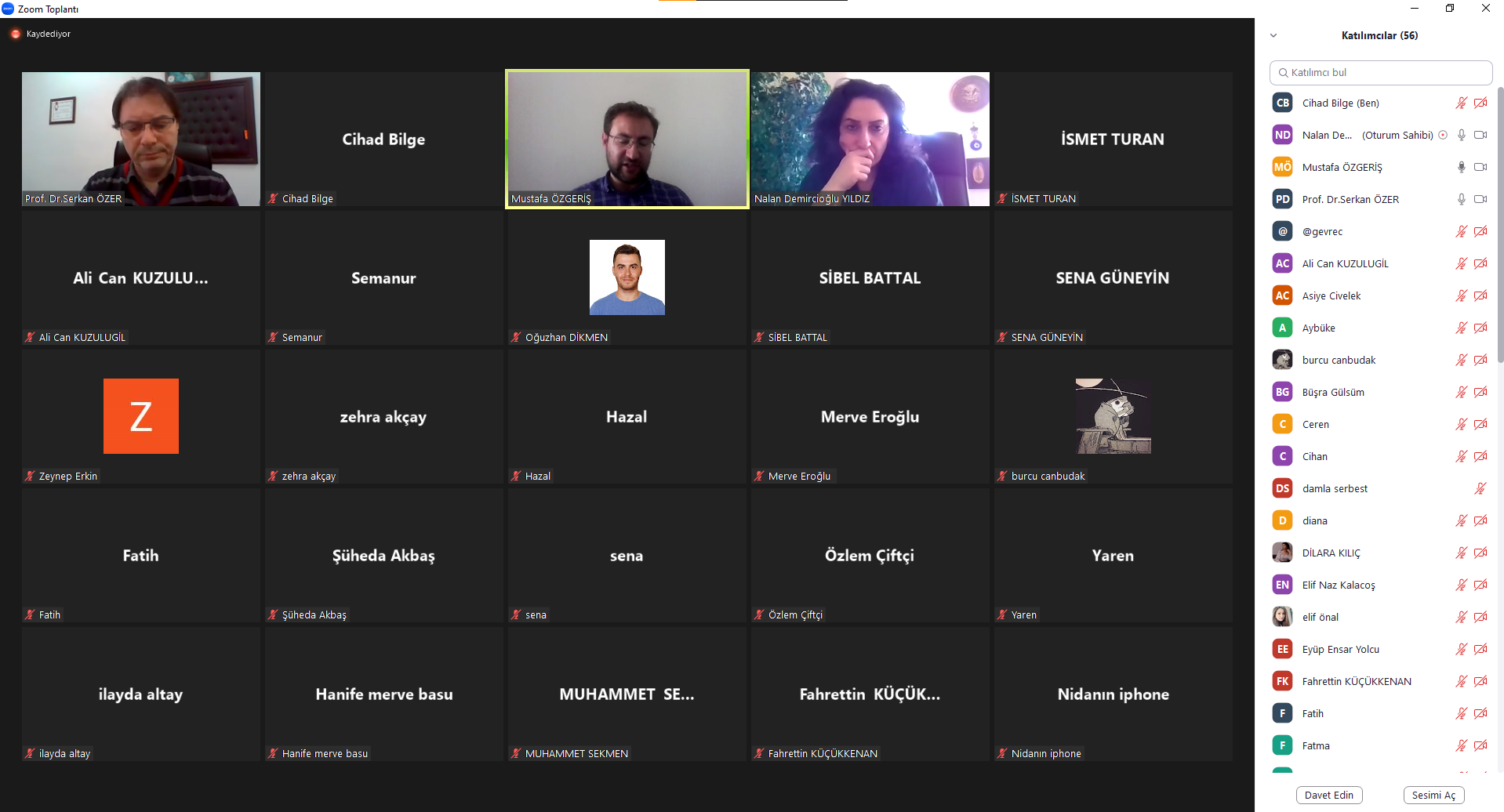Click the Katılımcılar (56) panel header
Screen dimensions: 1504x812
click(x=1379, y=35)
